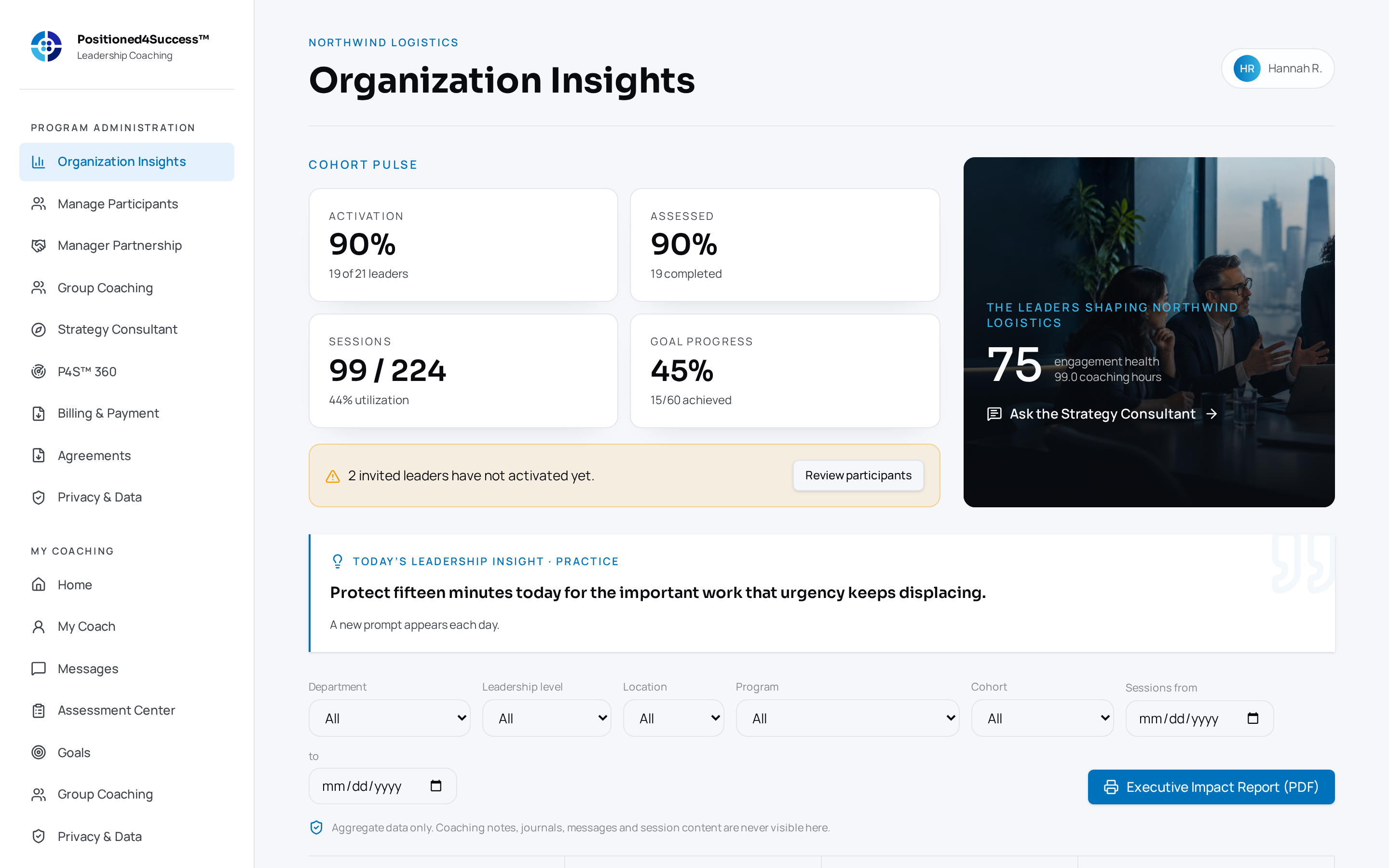The image size is (1389, 868).
Task: Click the '15/60 achieved' text
Action: point(691,400)
